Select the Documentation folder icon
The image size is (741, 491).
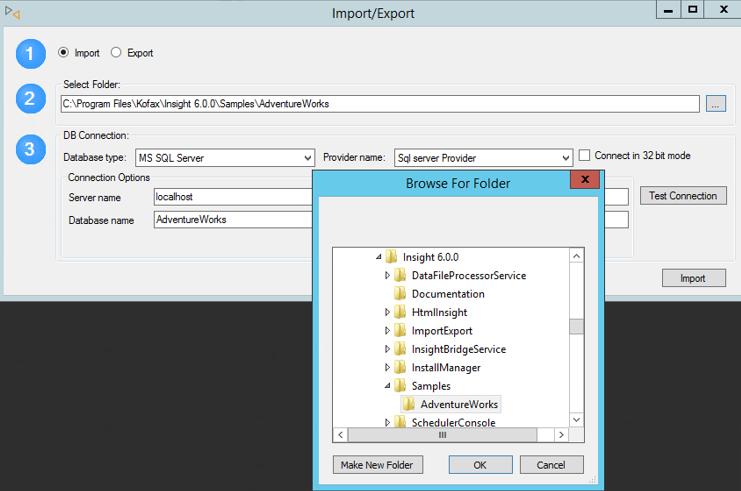[400, 293]
